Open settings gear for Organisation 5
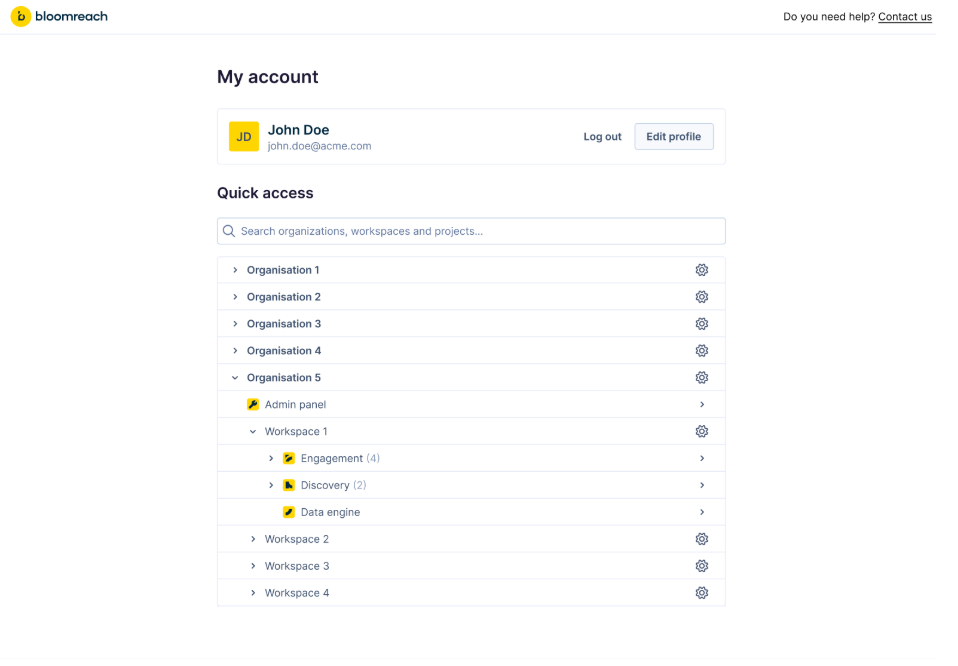958x666 pixels. click(x=701, y=378)
